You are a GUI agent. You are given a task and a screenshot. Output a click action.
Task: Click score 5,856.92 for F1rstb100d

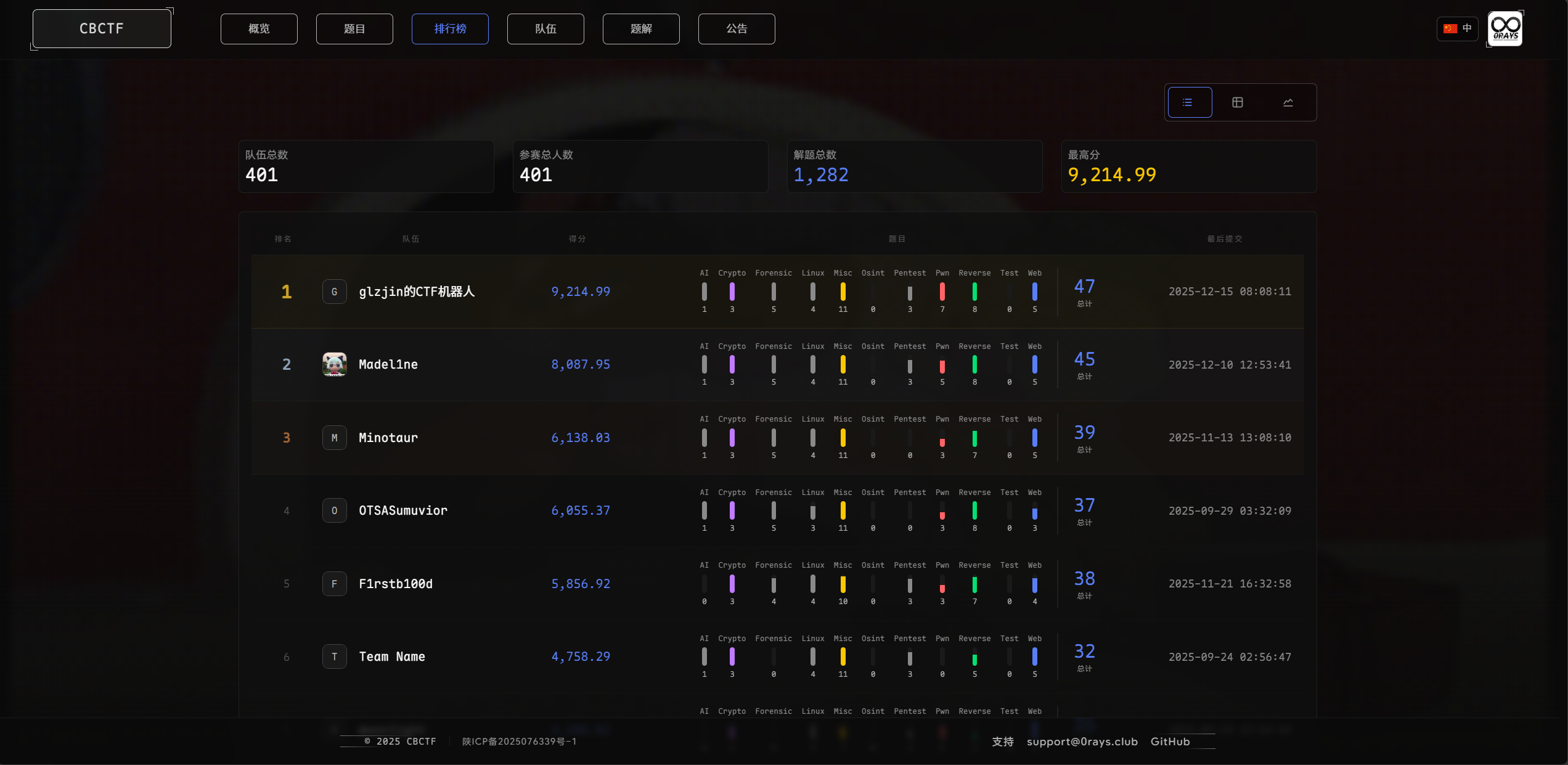tap(581, 584)
